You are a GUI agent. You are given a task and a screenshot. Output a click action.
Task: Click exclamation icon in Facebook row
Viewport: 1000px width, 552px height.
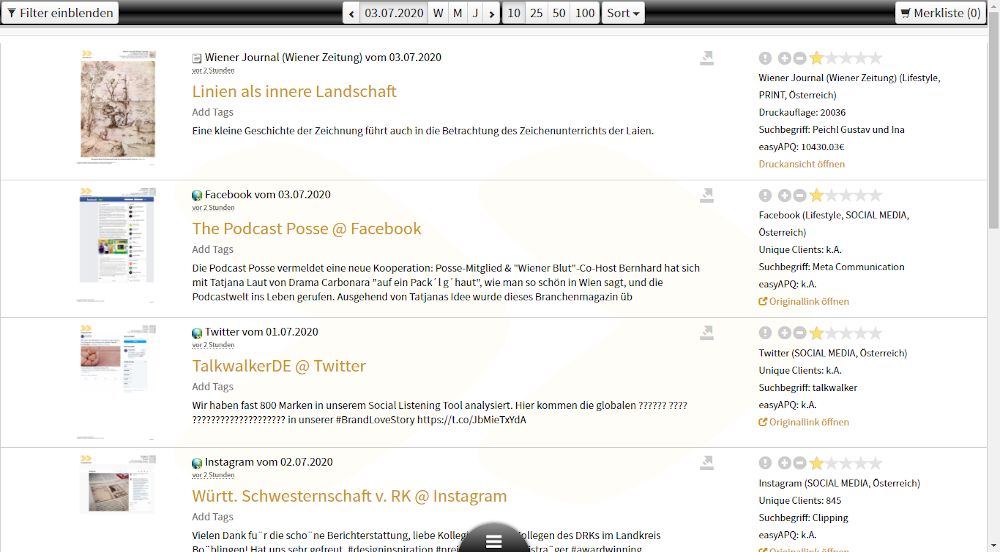click(x=765, y=196)
